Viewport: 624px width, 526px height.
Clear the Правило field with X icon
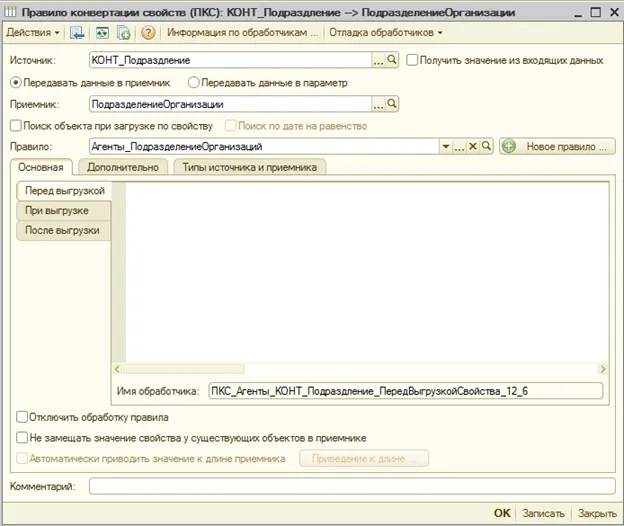(473, 146)
